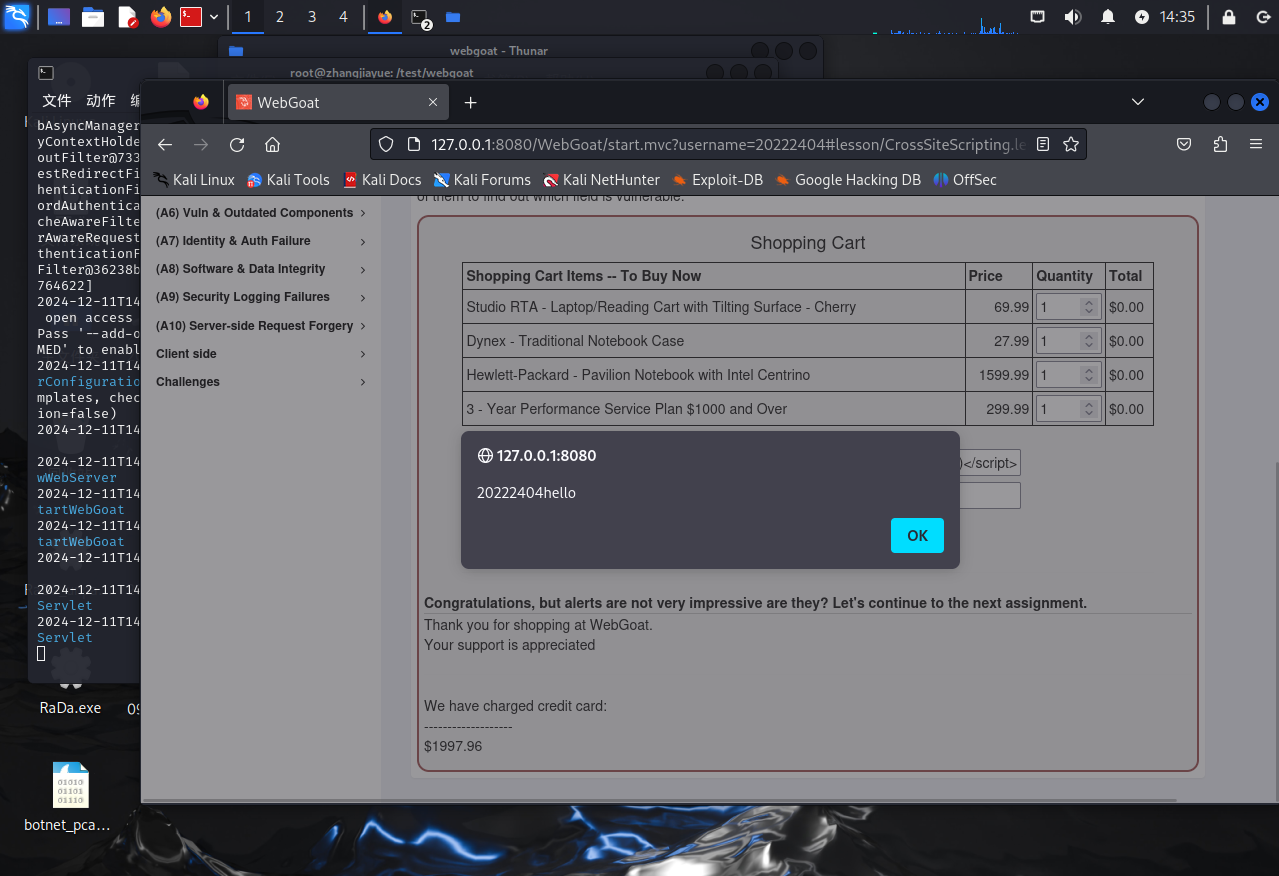
Task: Open the list all tabs dropdown
Action: [x=1138, y=102]
